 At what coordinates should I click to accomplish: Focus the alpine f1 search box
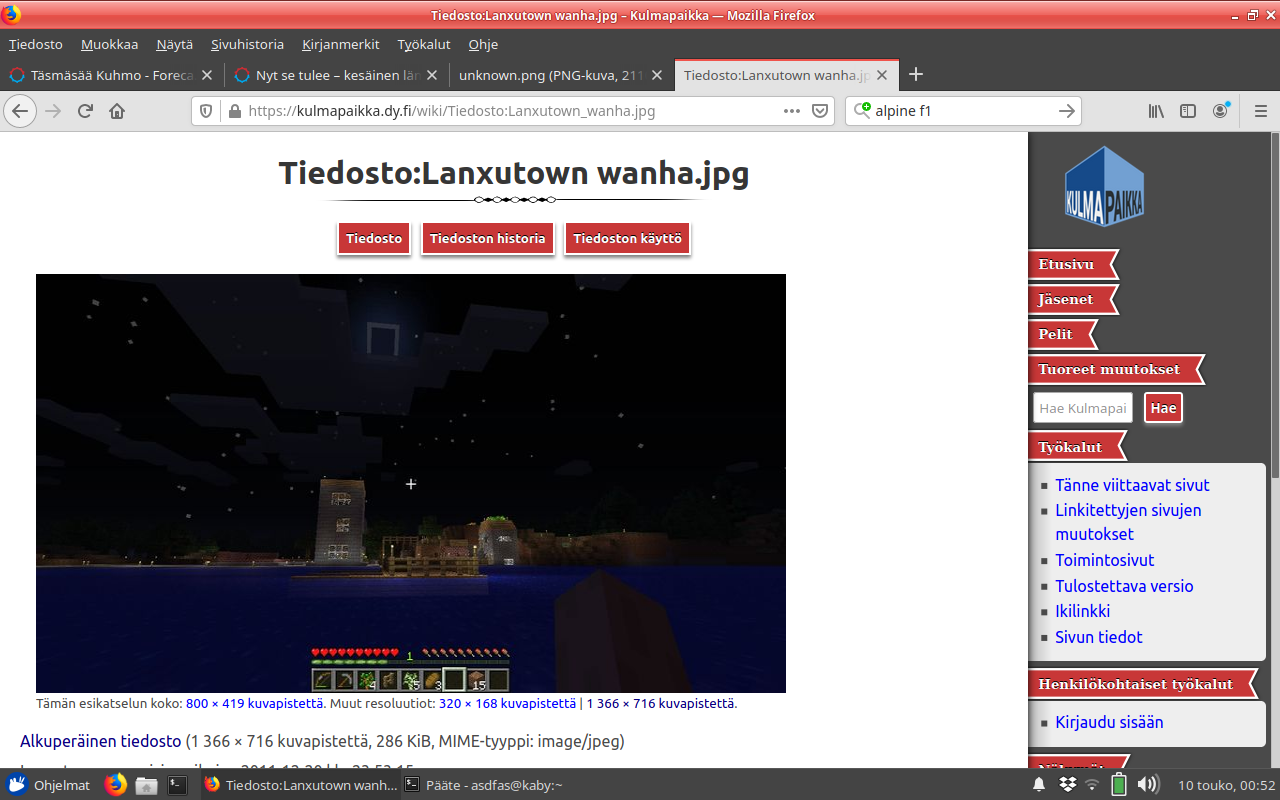tap(963, 111)
